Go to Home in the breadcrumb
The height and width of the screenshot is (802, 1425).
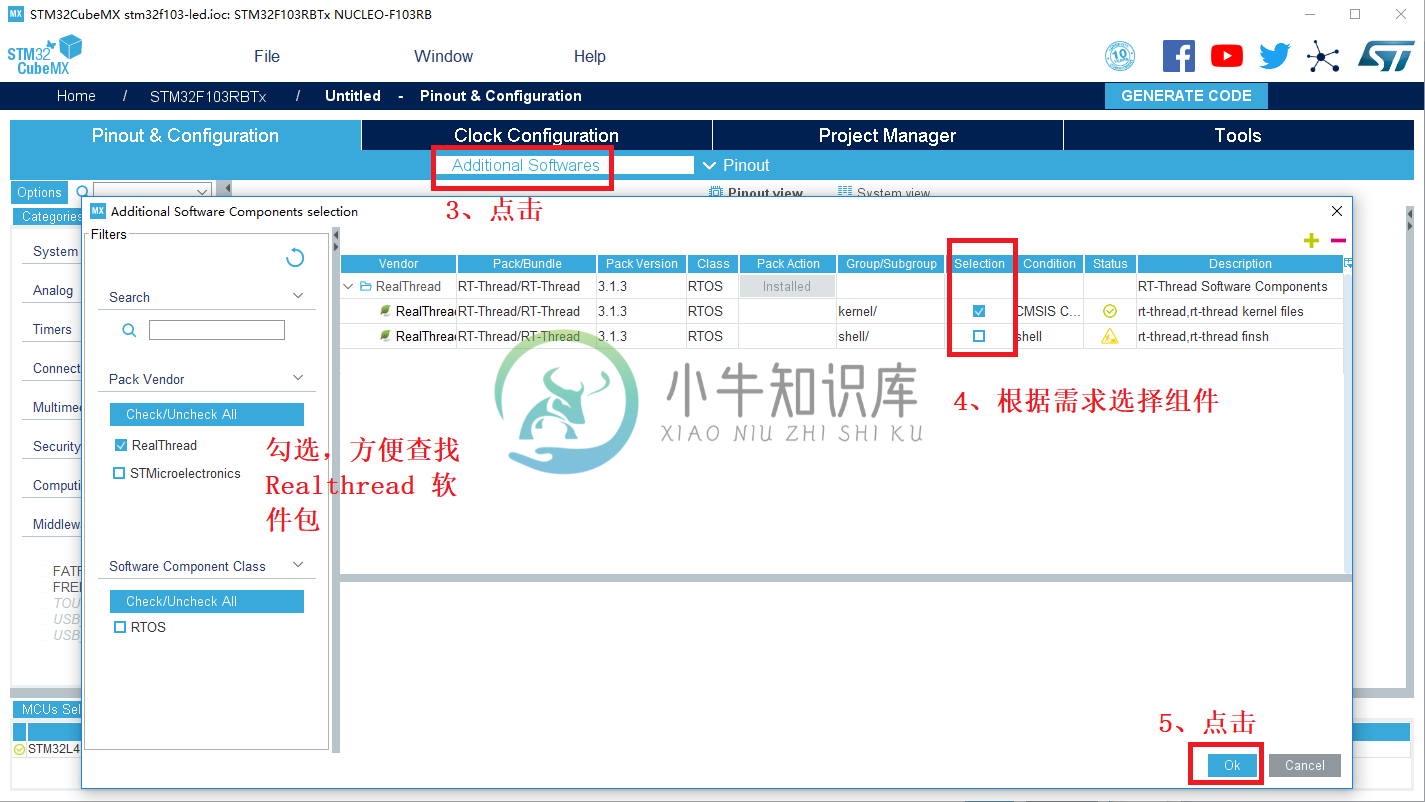coord(76,96)
